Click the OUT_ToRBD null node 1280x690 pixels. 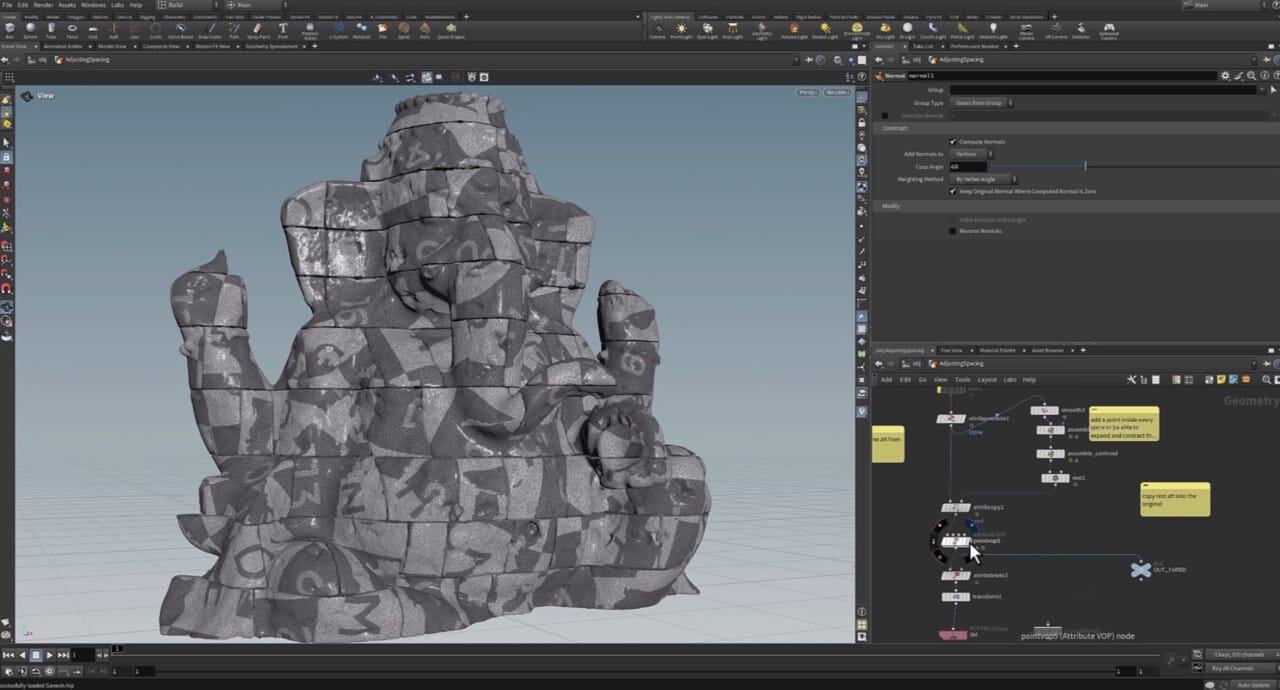tap(1141, 569)
